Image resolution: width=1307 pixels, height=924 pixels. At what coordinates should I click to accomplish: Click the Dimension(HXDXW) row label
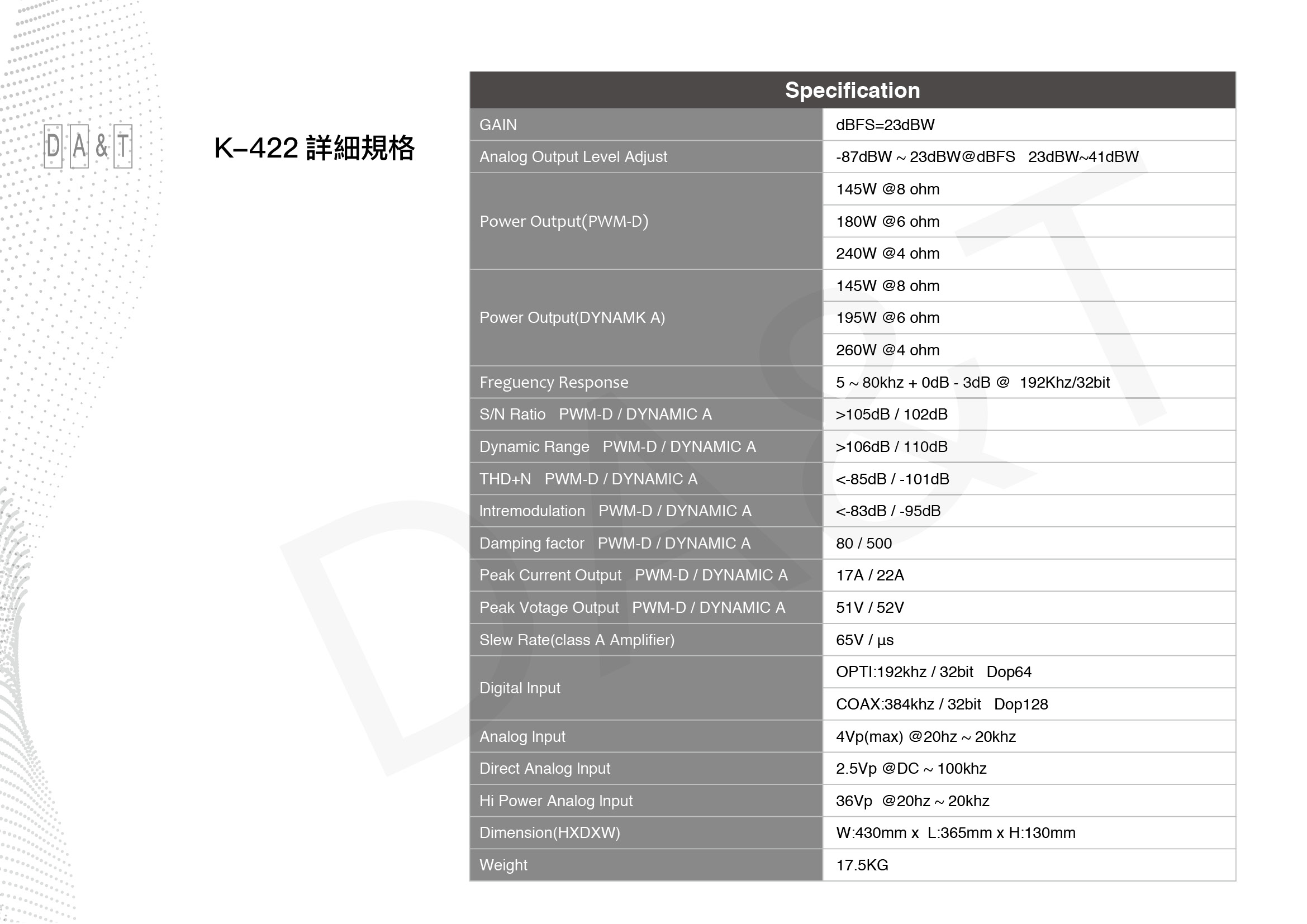pyautogui.click(x=550, y=833)
